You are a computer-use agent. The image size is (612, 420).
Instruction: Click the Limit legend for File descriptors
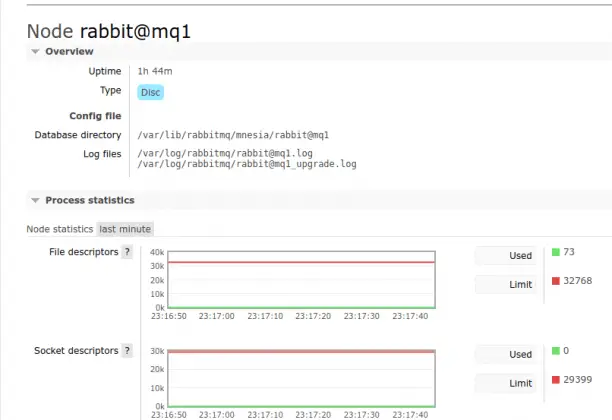pos(506,285)
